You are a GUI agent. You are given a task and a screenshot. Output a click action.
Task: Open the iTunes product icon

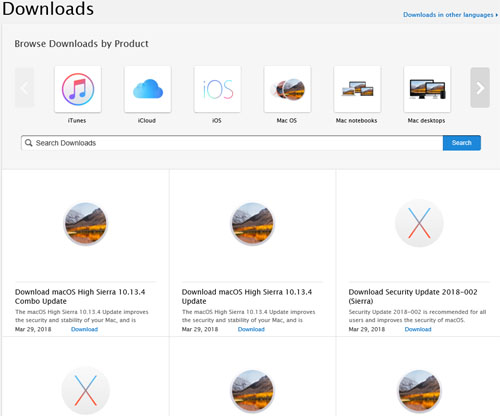pos(78,89)
